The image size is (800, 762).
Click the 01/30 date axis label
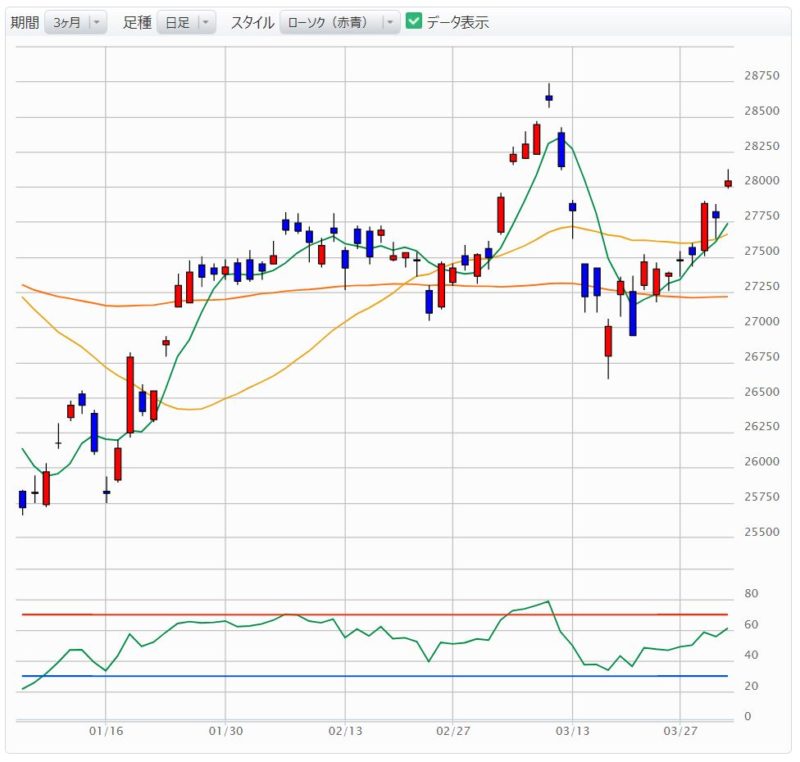(226, 731)
